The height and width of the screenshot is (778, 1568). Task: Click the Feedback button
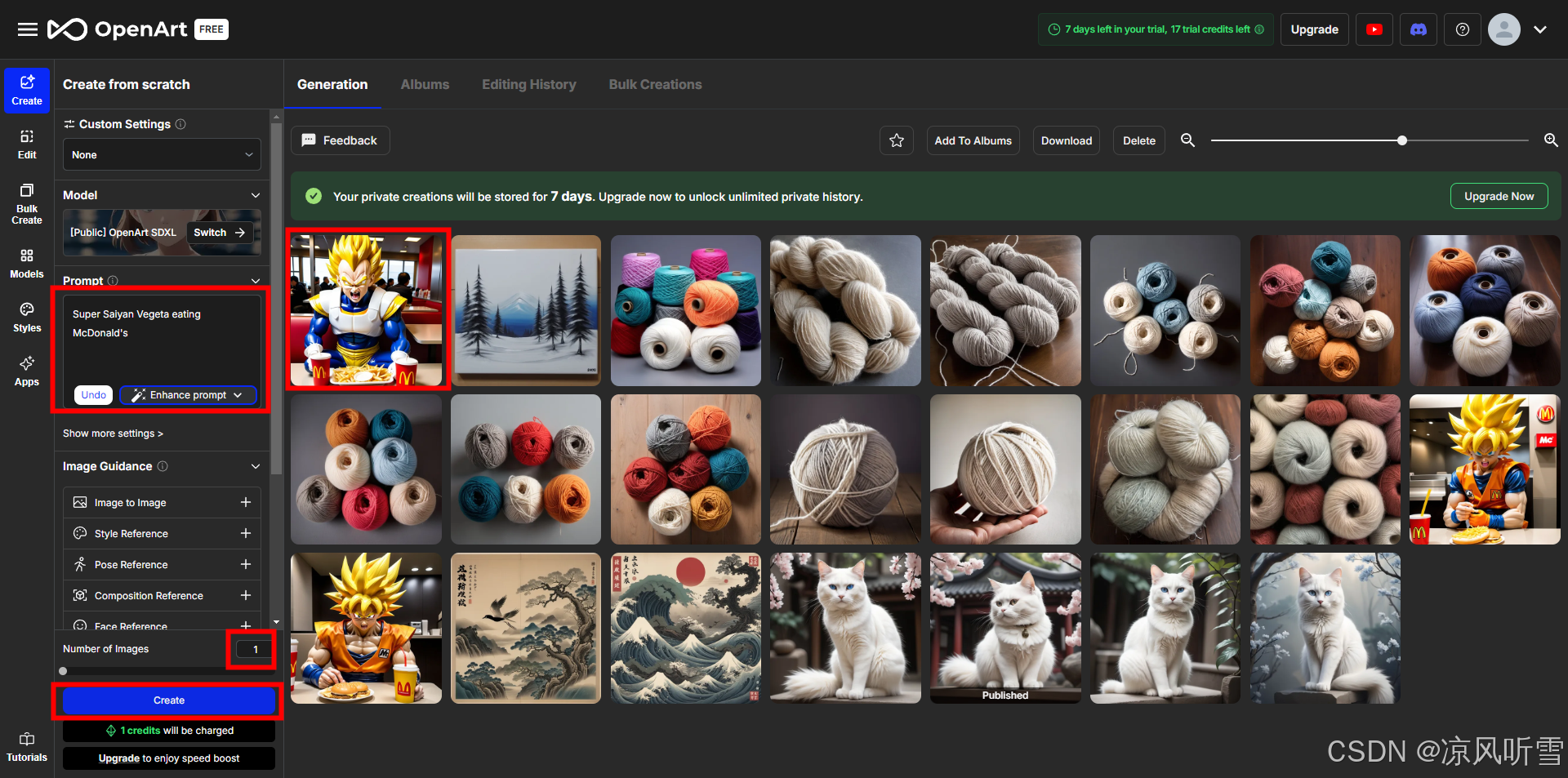click(341, 140)
